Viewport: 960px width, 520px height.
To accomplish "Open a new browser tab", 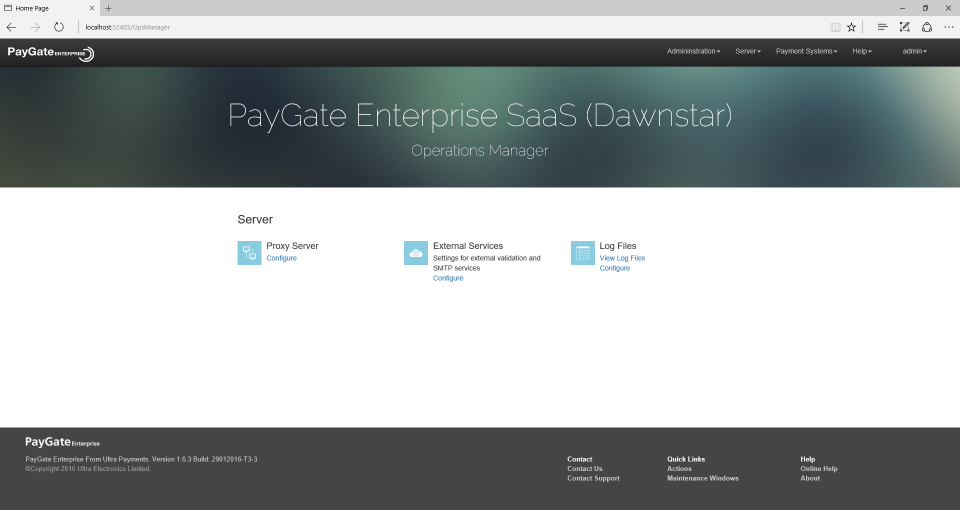I will click(x=108, y=8).
